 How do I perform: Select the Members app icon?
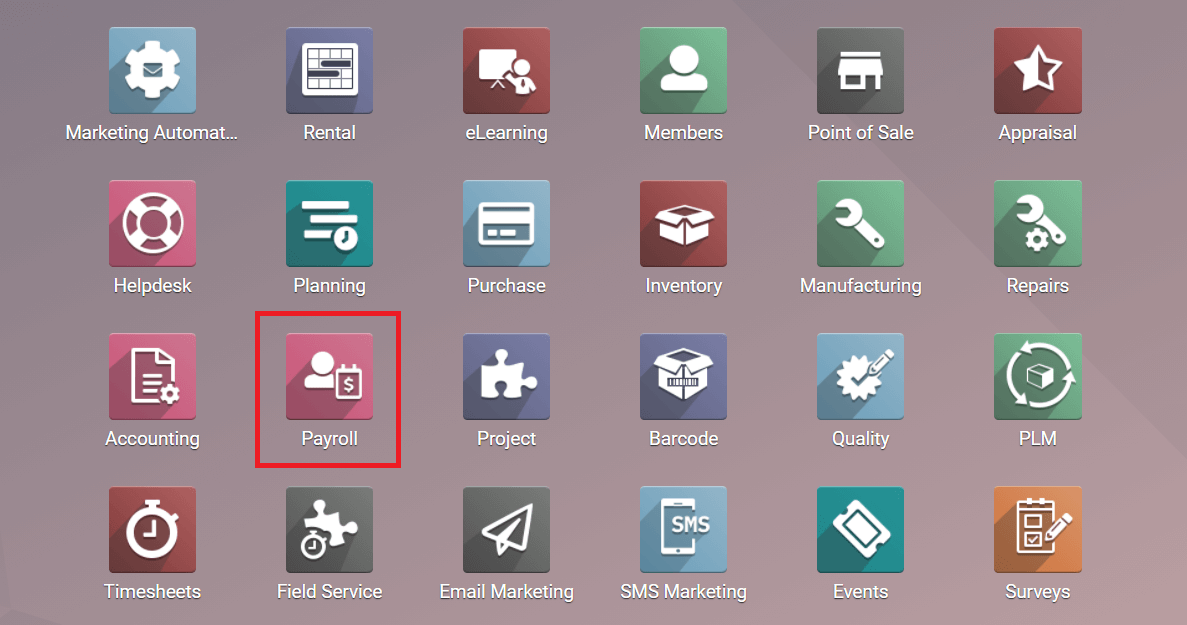tap(684, 70)
